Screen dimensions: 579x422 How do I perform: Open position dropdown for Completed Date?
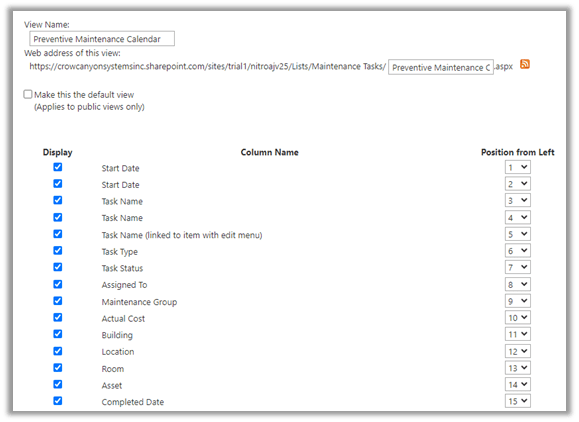coord(518,401)
